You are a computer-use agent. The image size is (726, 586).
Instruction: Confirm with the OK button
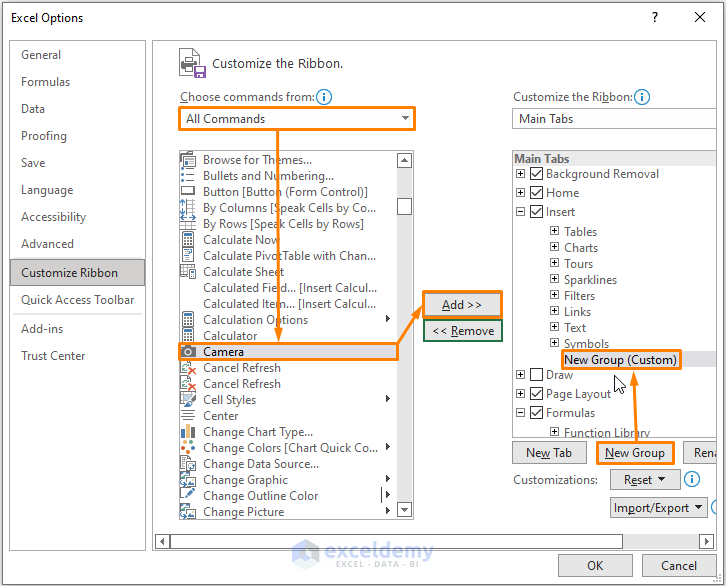point(595,566)
